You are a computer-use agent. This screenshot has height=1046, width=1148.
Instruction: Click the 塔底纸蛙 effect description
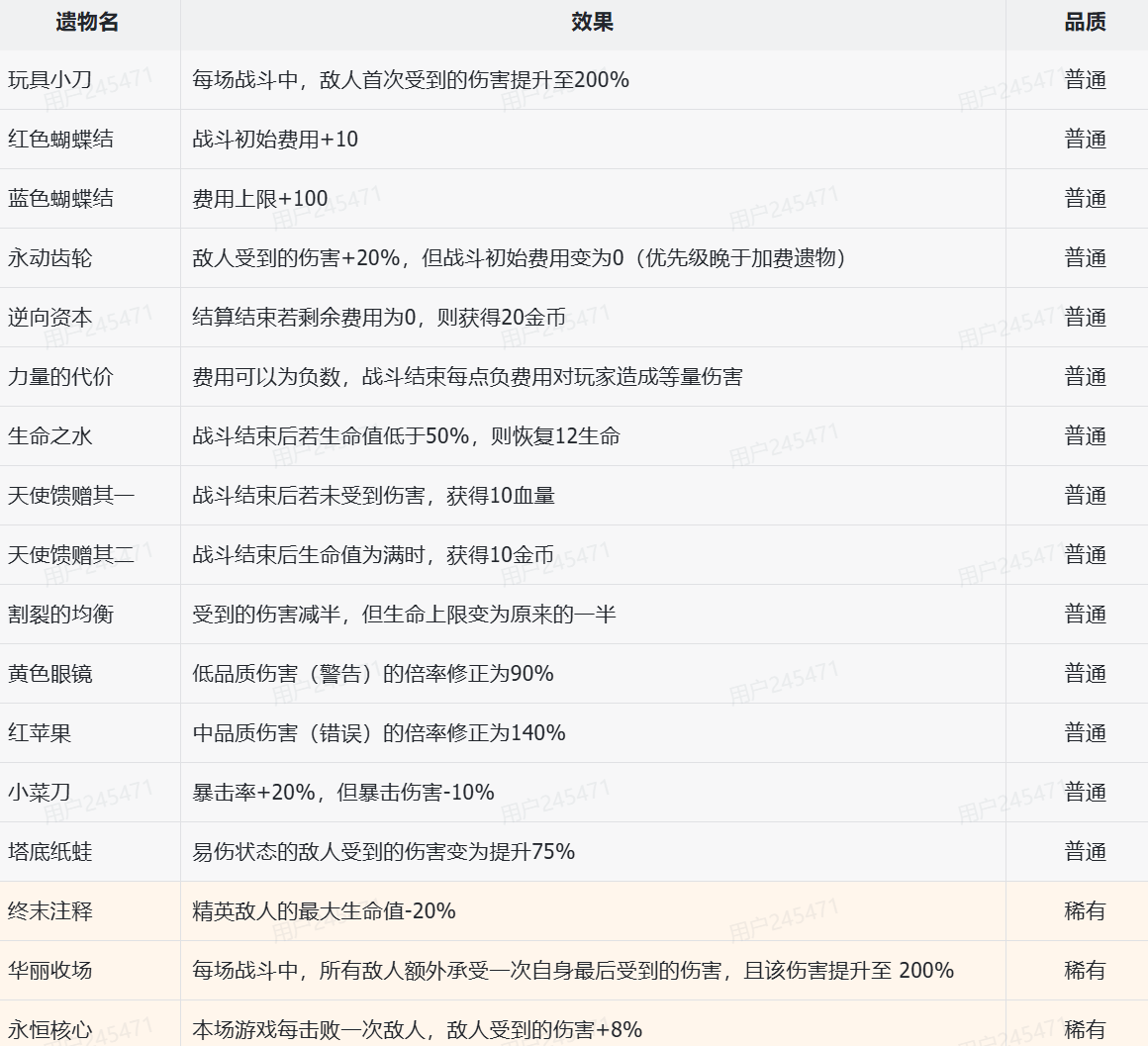click(x=384, y=852)
